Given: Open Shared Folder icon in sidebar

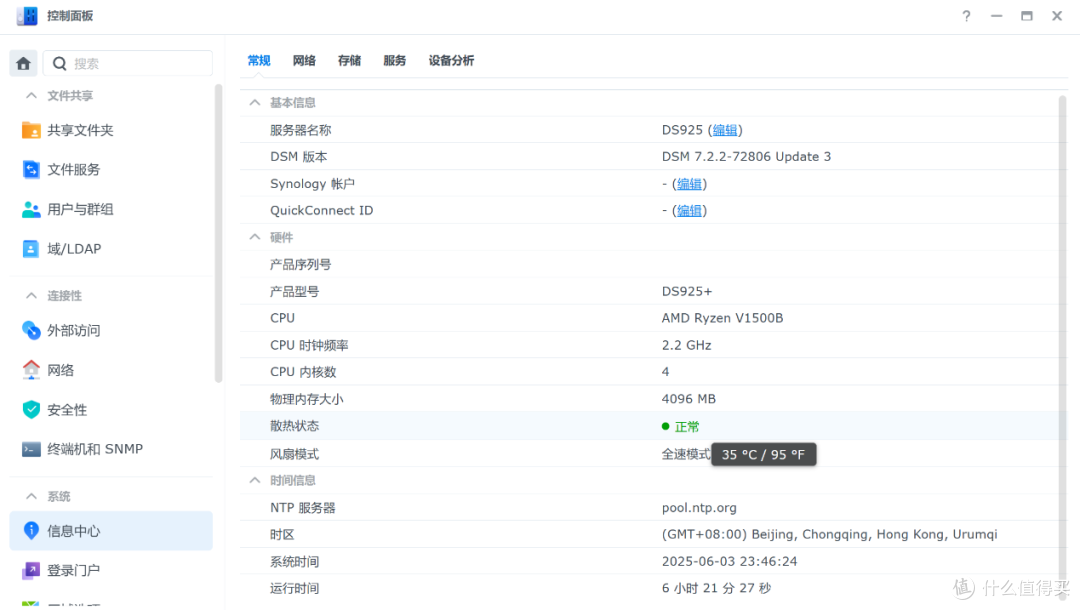Looking at the screenshot, I should (x=31, y=130).
